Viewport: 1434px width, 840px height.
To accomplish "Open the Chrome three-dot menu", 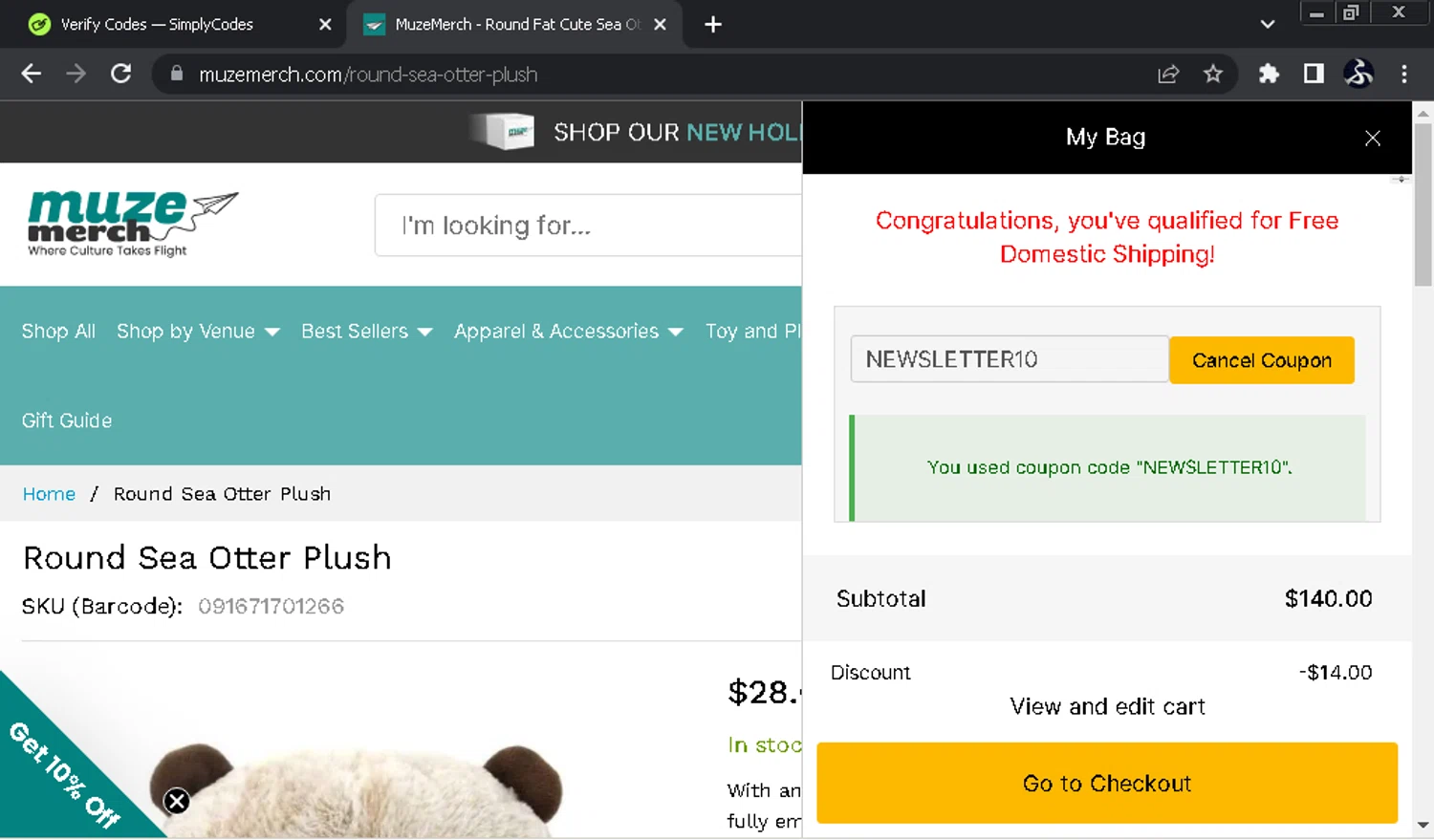I will coord(1403,74).
